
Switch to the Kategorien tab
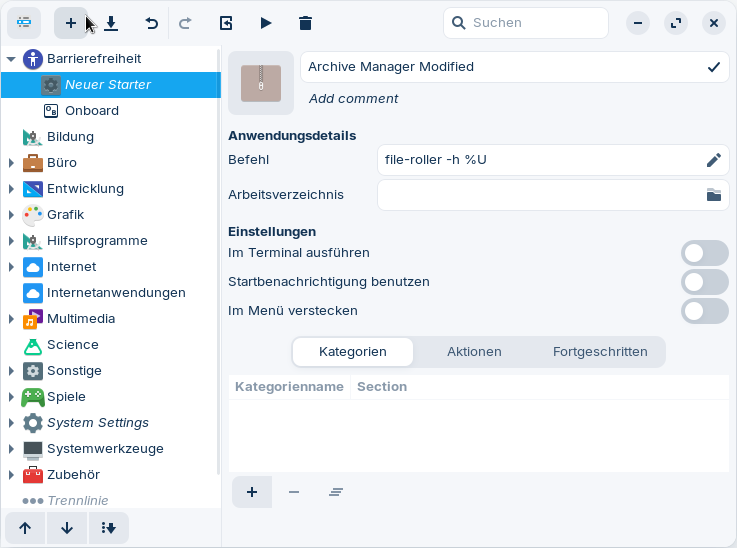click(353, 352)
